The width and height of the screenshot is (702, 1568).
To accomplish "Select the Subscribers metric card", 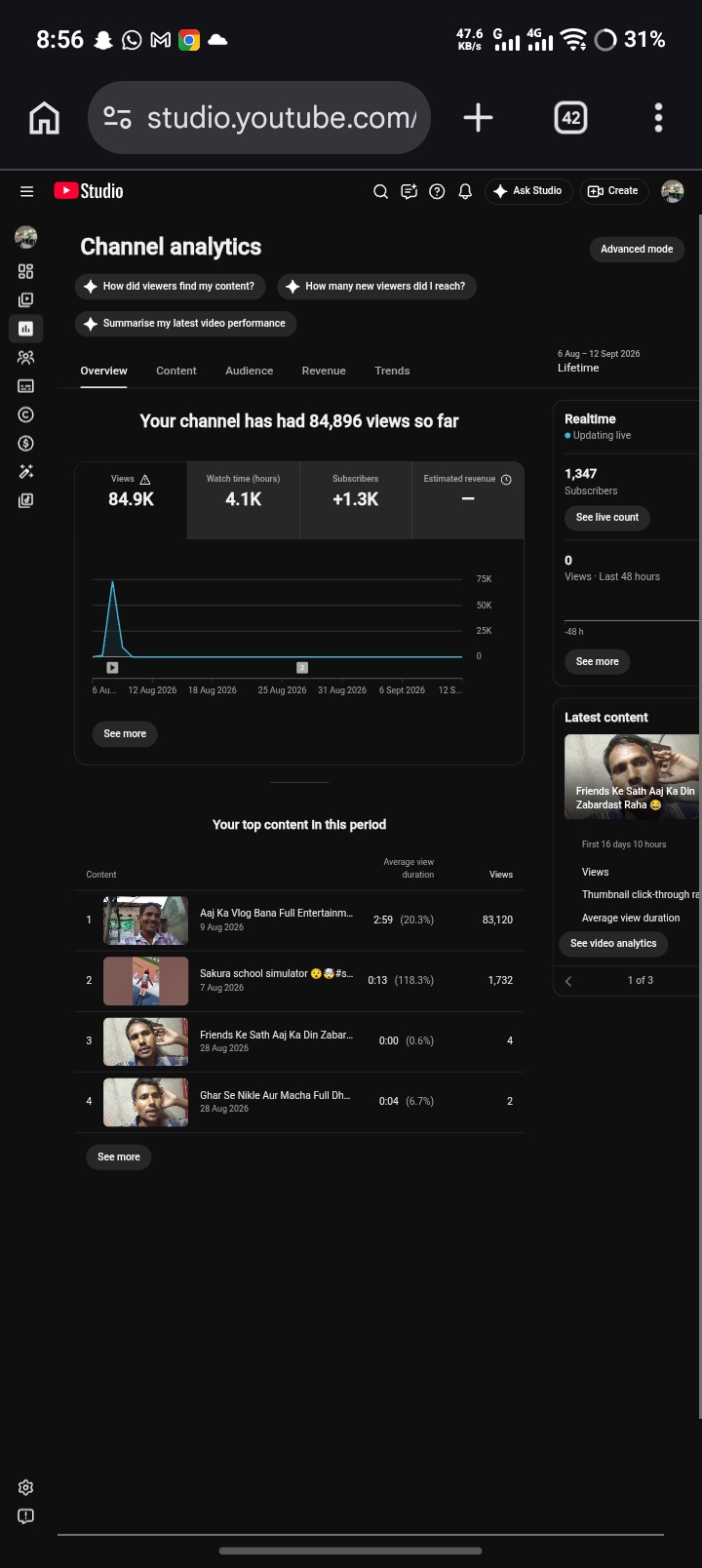I will point(356,500).
